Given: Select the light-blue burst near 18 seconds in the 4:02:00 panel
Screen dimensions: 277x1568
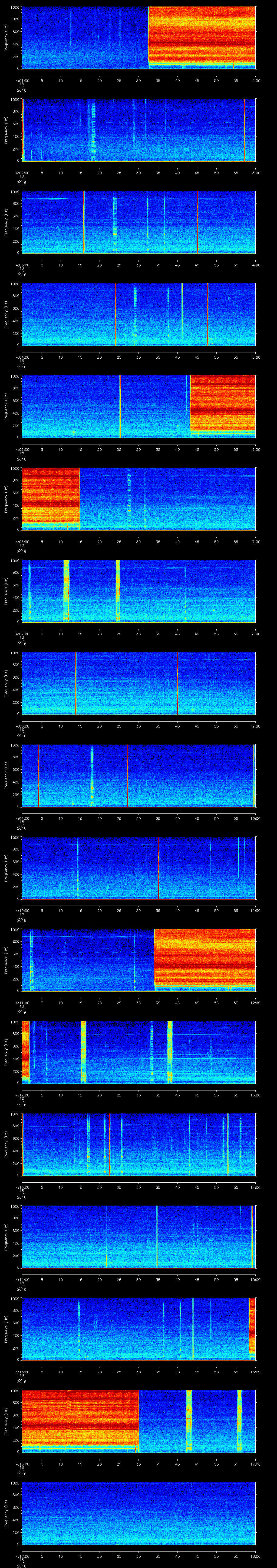Looking at the screenshot, I should (93, 130).
